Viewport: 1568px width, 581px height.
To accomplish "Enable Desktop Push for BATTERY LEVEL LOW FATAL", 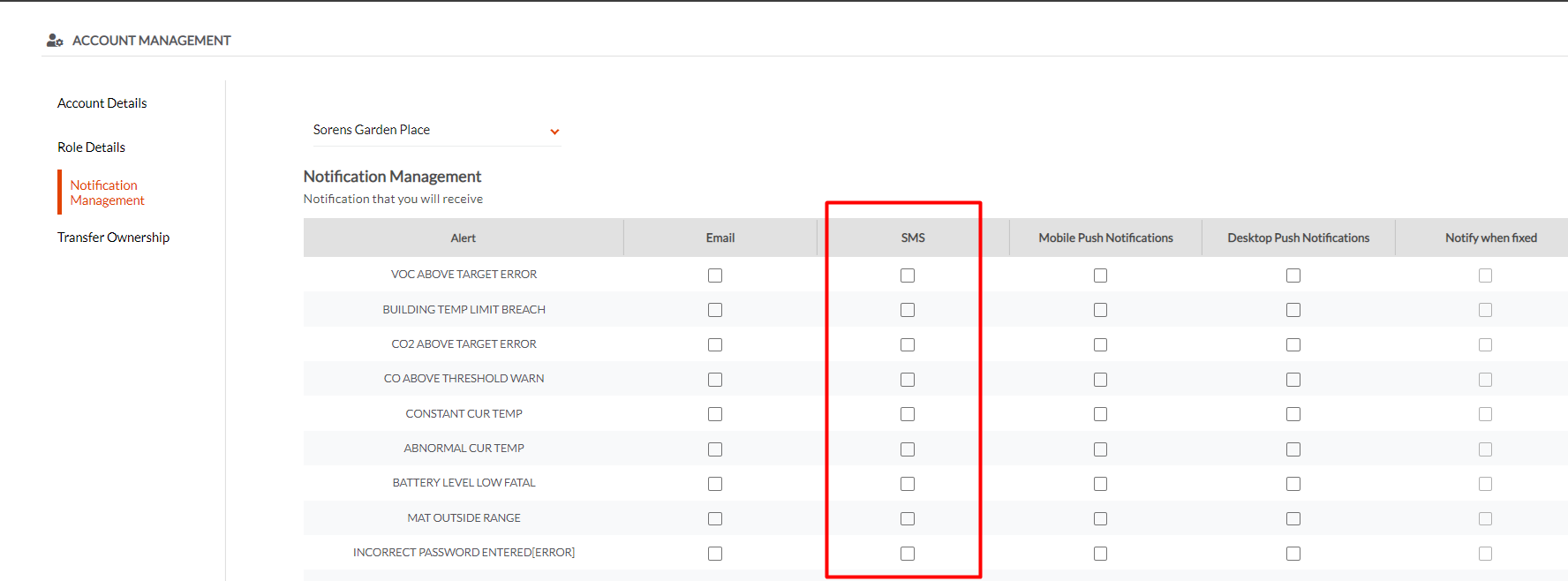I will (1293, 484).
